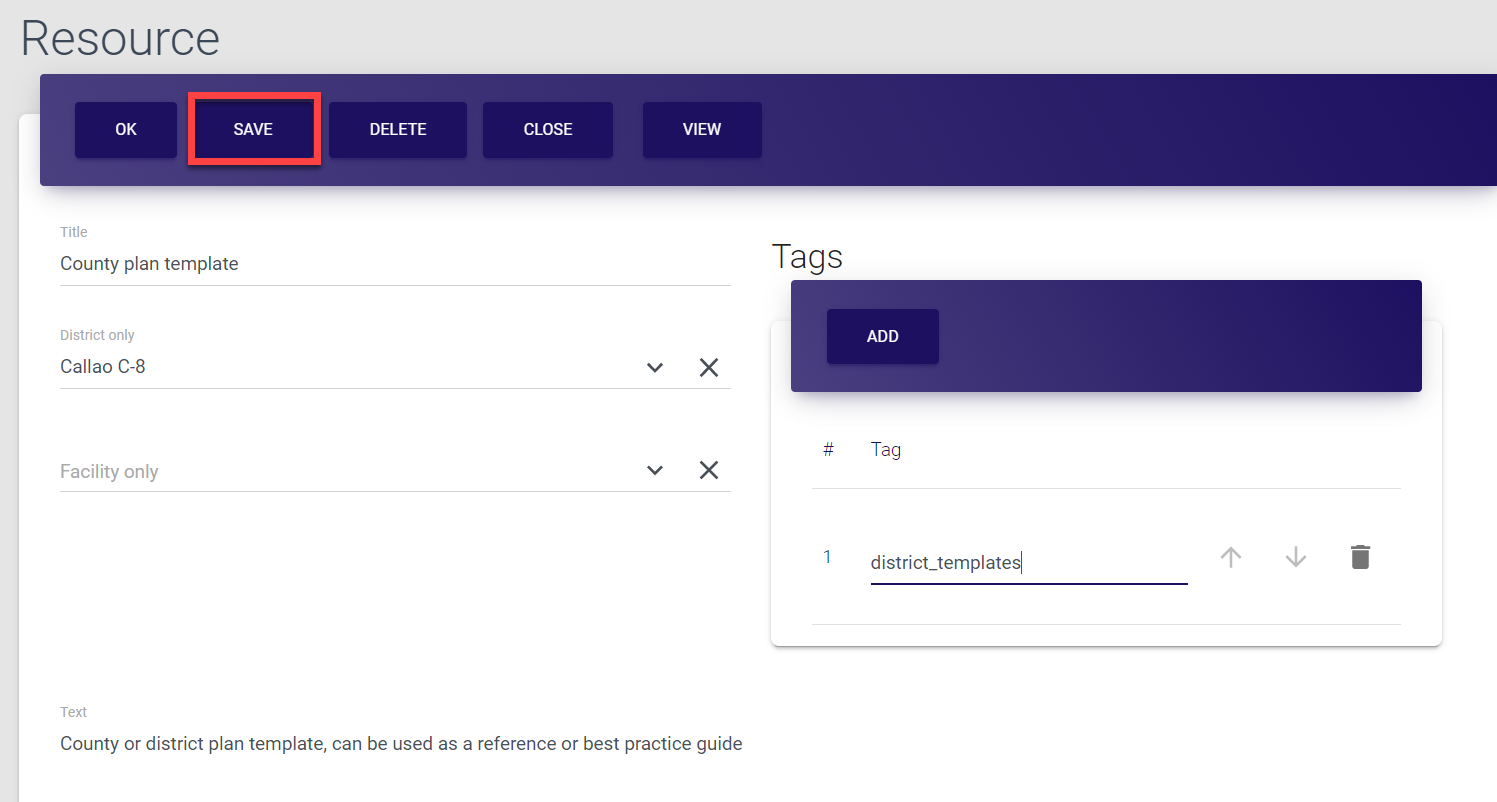Select the Callao C-8 district value
The width and height of the screenshot is (1497, 802).
103,367
